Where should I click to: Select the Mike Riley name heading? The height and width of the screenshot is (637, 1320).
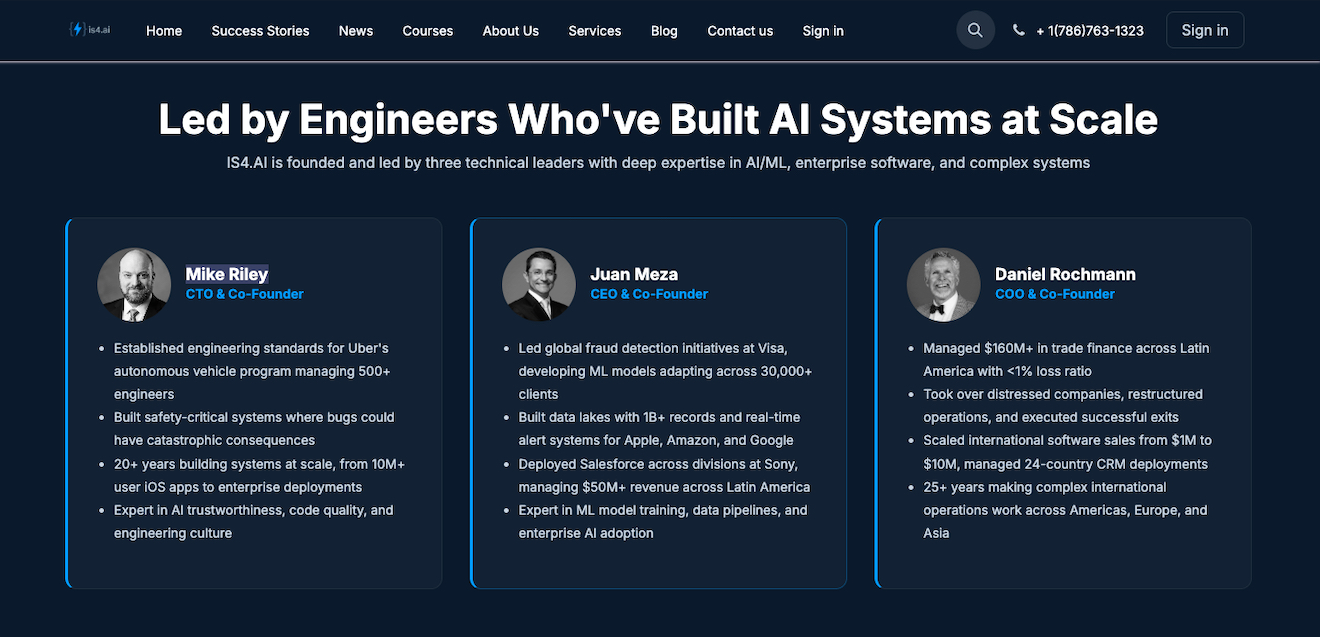[x=227, y=274]
